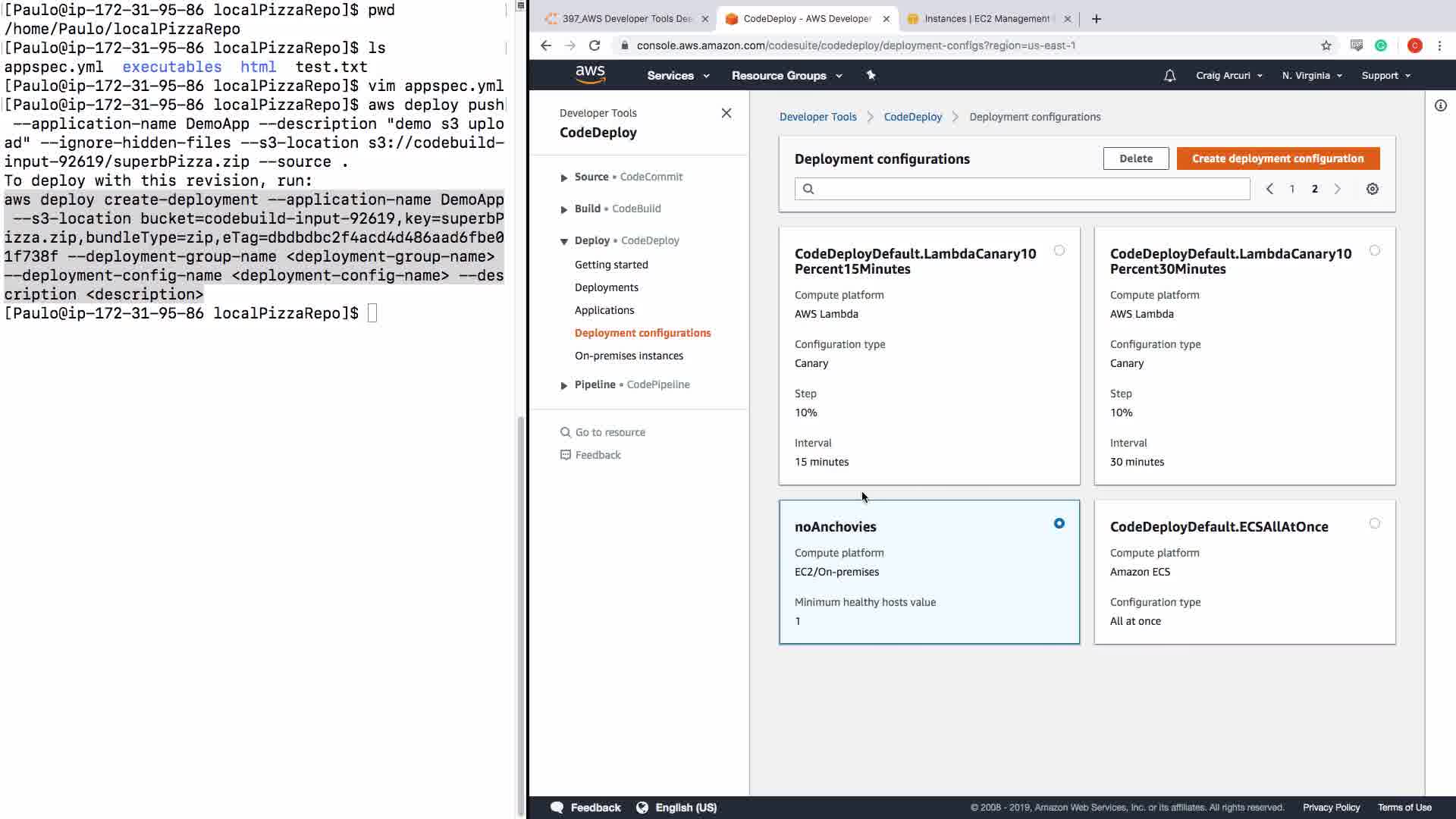This screenshot has width=1456, height=819.
Task: Select the ECSAllAtOnce configuration radio button
Action: (1374, 523)
